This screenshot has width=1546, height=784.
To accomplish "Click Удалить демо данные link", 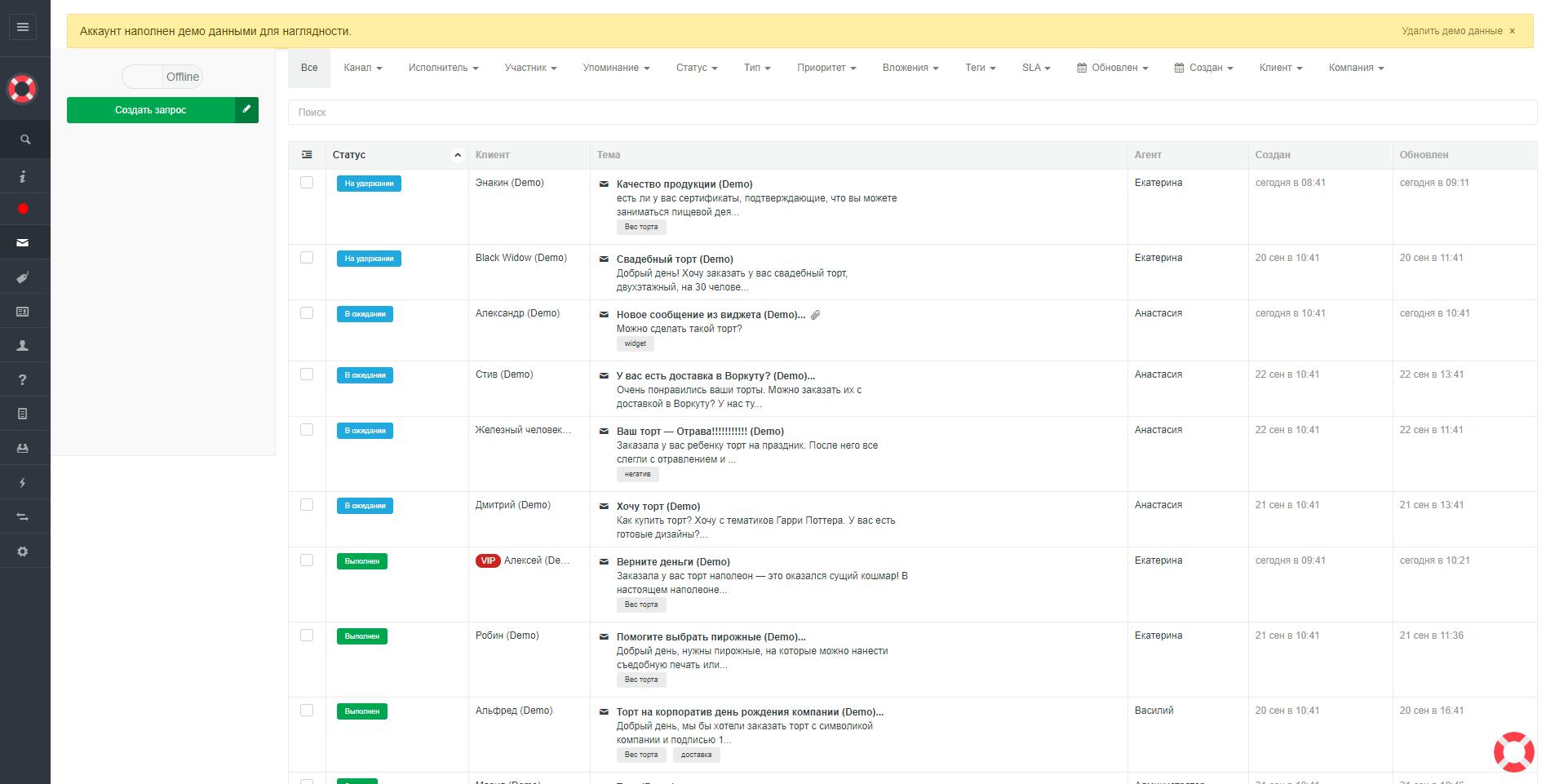I will click(1451, 31).
